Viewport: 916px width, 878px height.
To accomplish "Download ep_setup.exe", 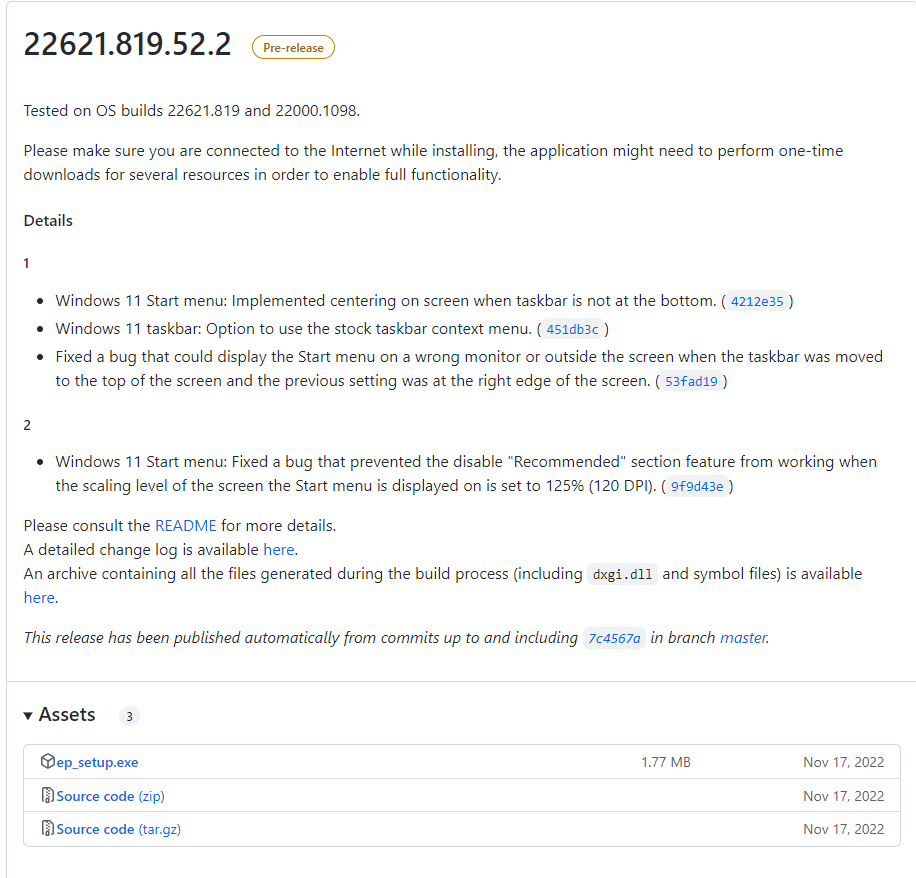I will pos(97,762).
